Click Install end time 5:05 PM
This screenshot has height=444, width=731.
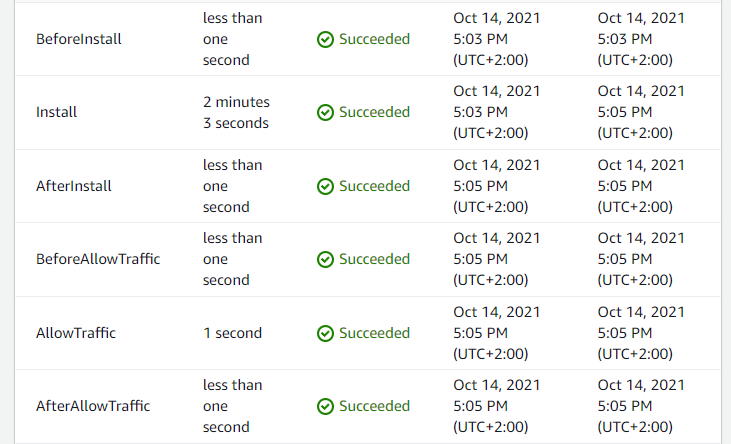(x=625, y=112)
